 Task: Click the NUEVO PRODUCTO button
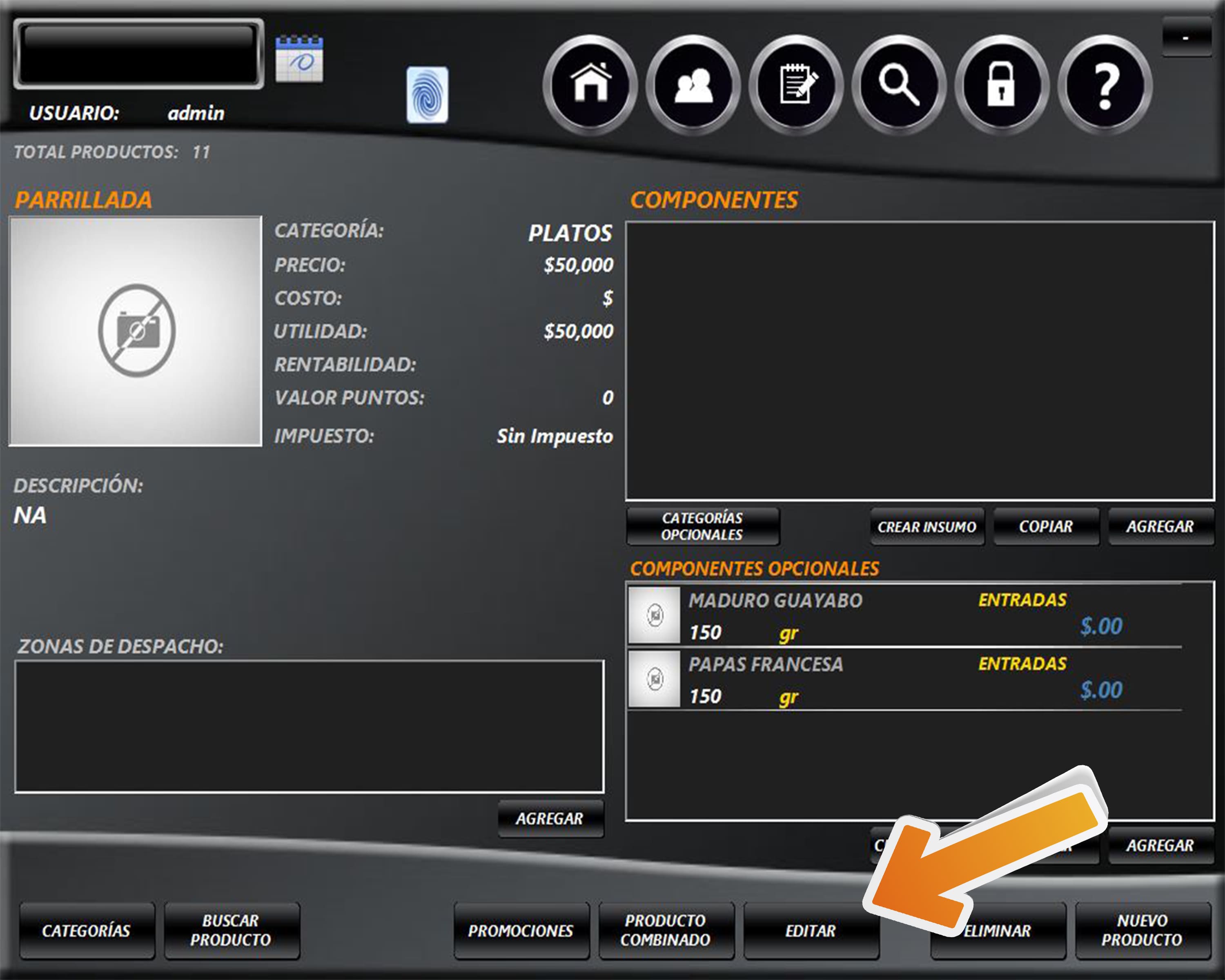tap(1142, 931)
